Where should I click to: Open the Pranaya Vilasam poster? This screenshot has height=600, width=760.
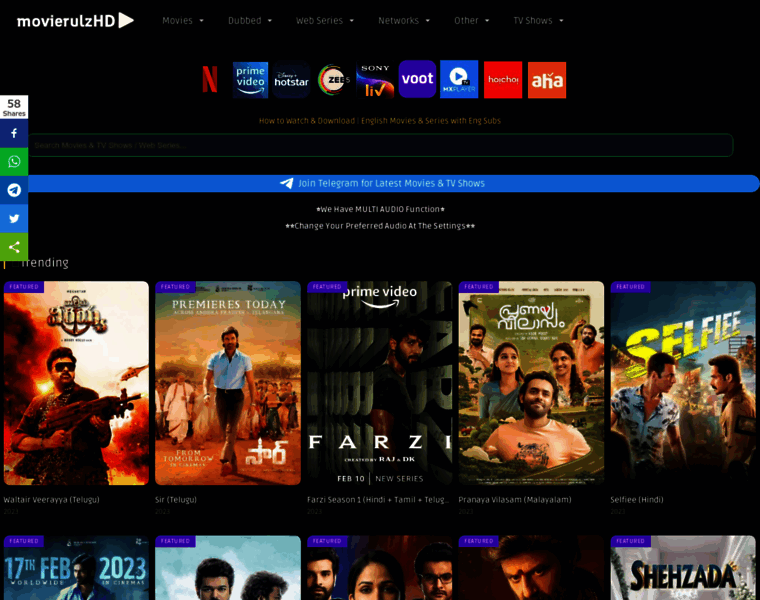(531, 383)
